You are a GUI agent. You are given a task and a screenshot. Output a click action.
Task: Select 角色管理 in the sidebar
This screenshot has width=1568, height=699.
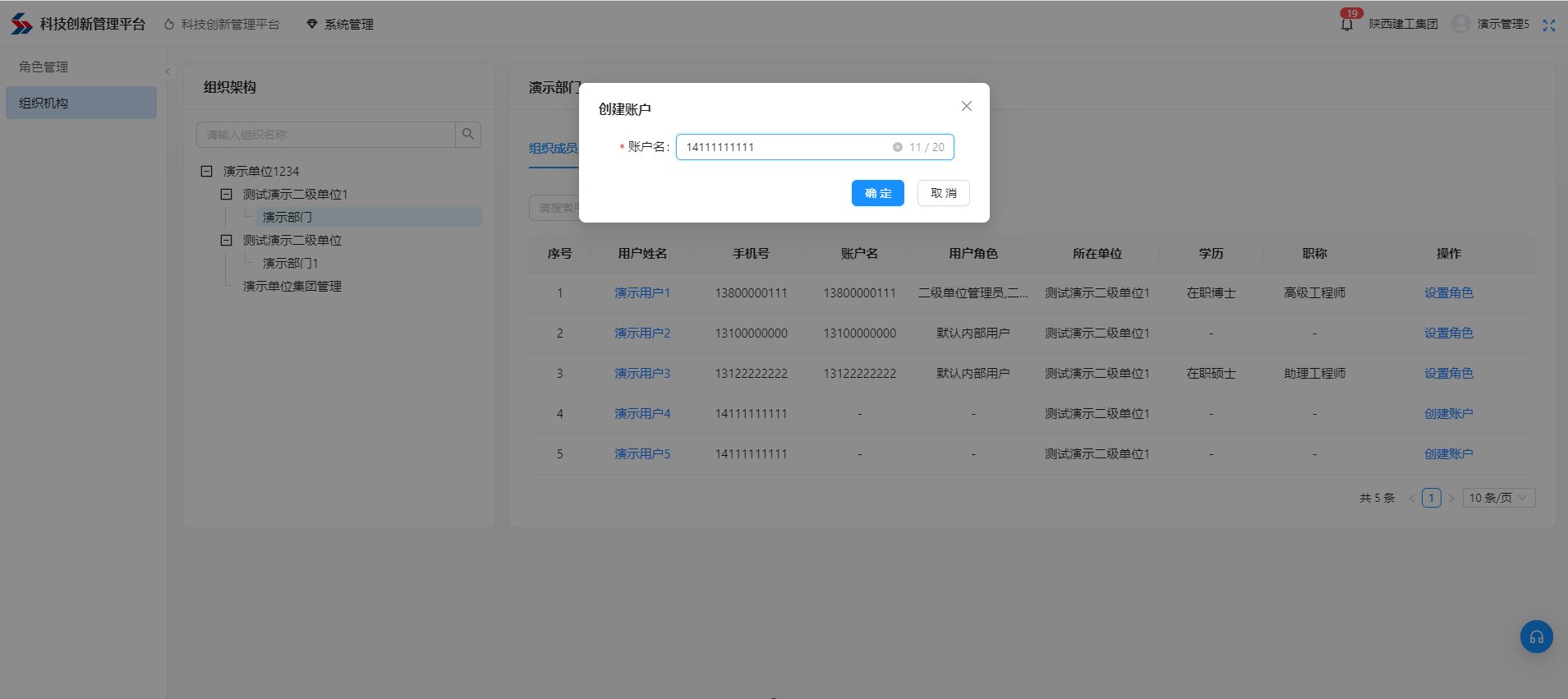click(44, 67)
